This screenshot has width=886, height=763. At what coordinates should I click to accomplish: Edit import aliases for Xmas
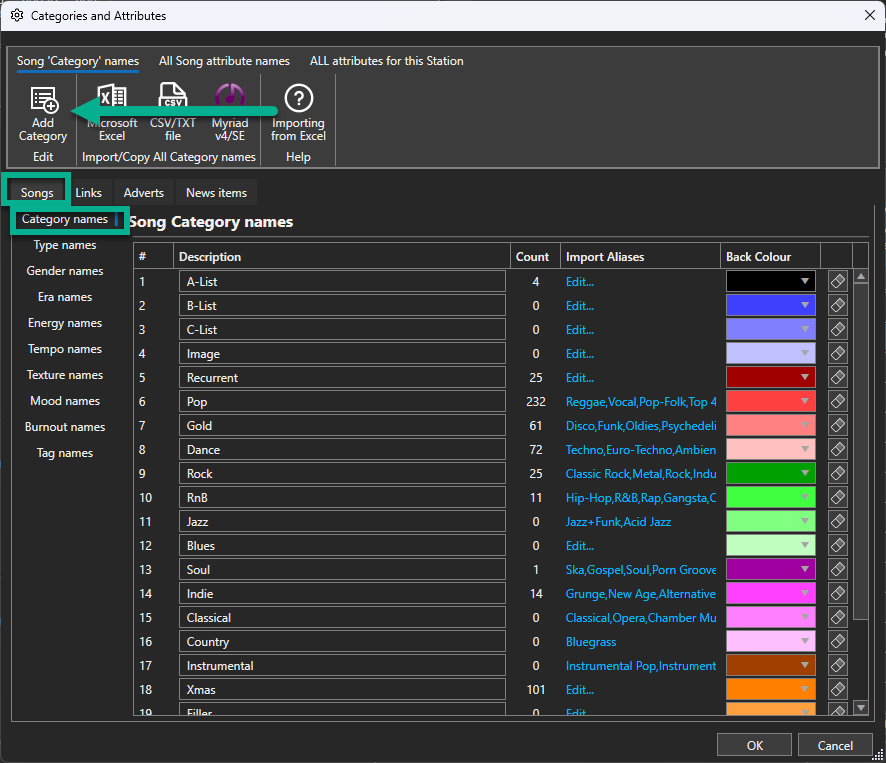click(580, 690)
